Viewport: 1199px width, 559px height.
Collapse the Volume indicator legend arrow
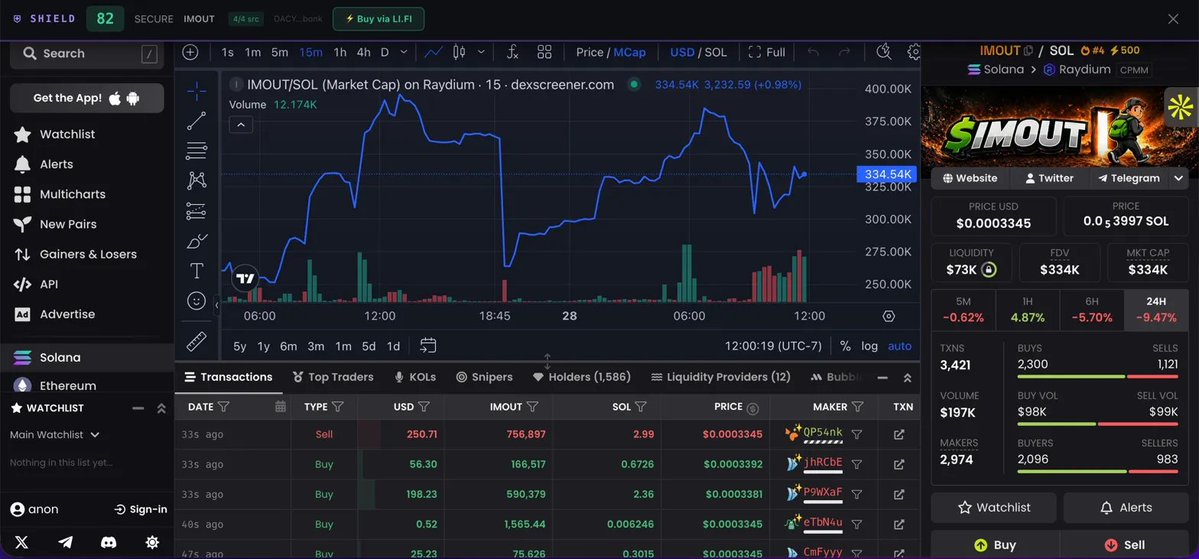241,125
